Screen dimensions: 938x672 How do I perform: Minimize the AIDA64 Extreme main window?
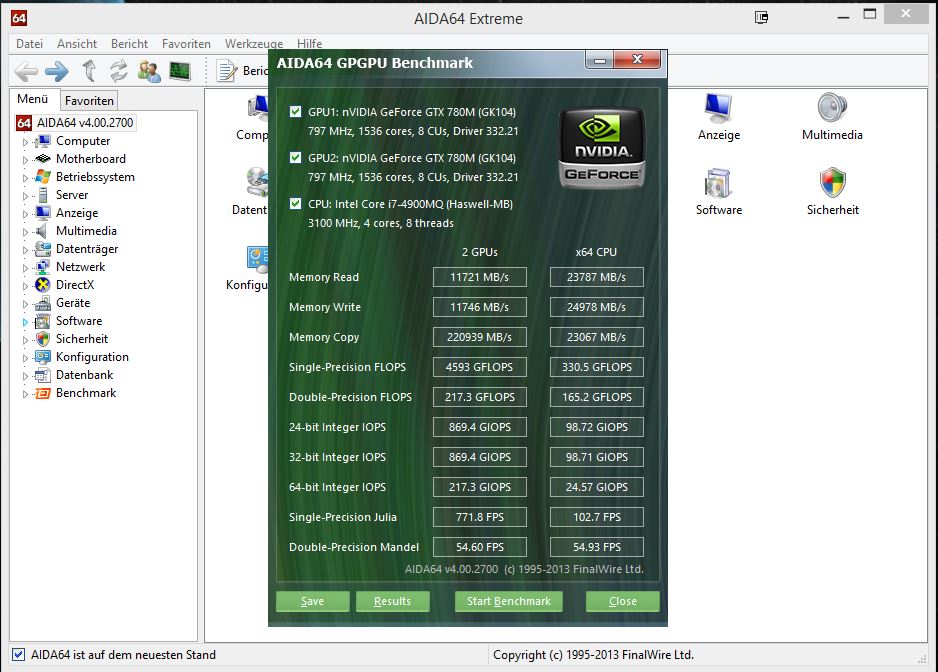pyautogui.click(x=843, y=17)
